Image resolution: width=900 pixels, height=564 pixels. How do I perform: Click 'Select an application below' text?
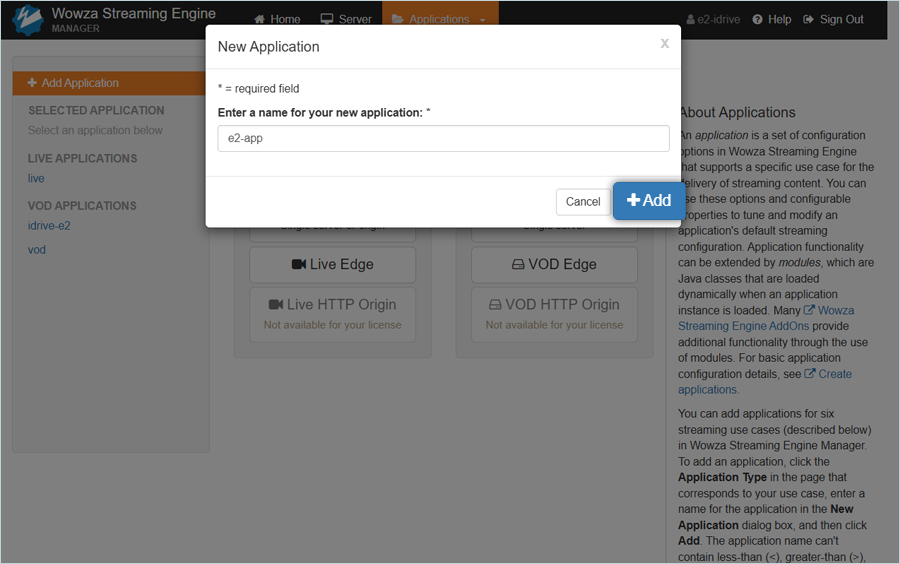95,130
